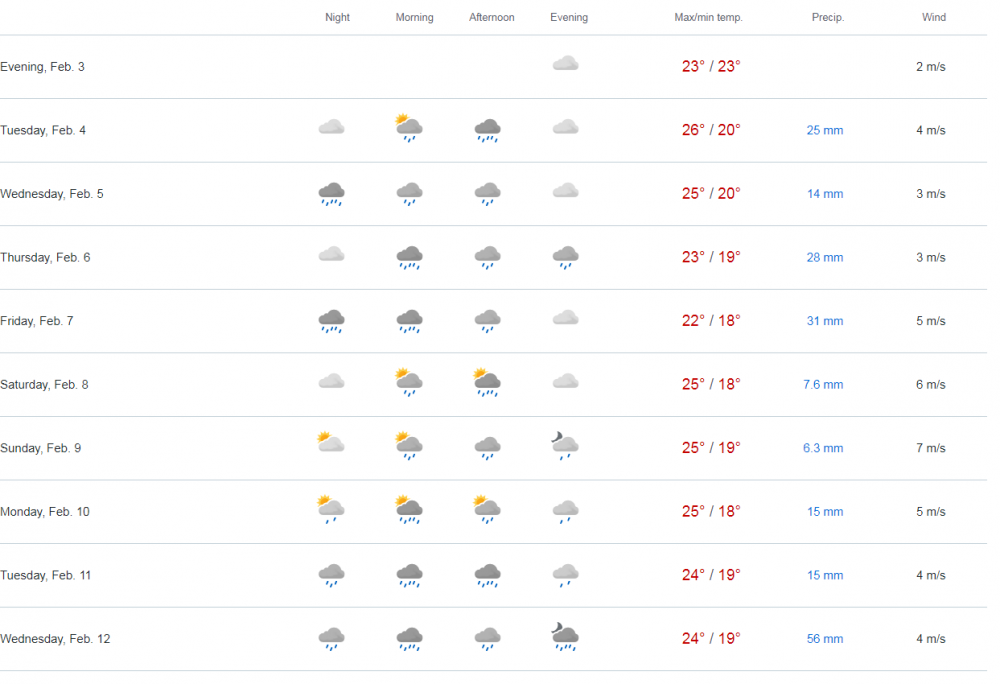Screen dimensions: 1000x684
Task: Click Sunday Feb. 9 night partly sunny icon
Action: 331,443
